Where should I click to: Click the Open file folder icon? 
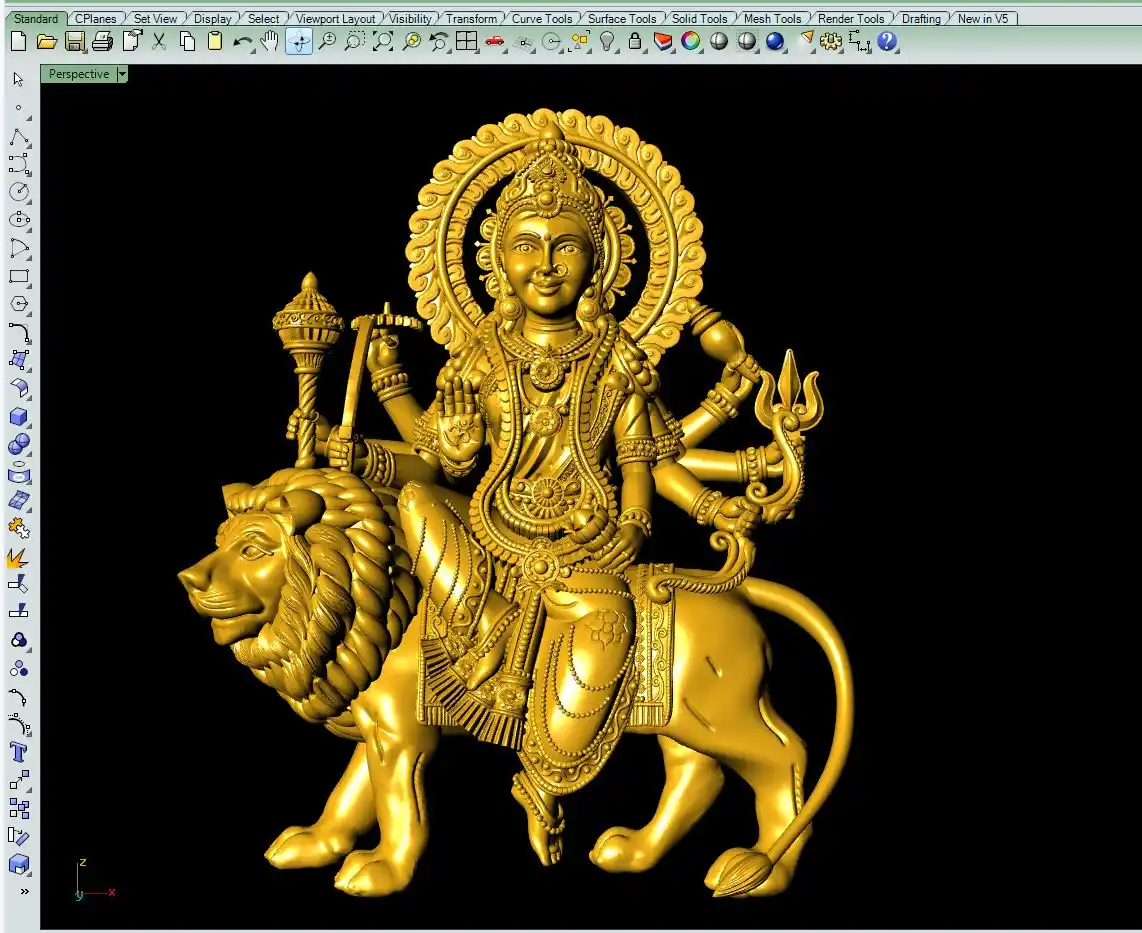tap(46, 41)
